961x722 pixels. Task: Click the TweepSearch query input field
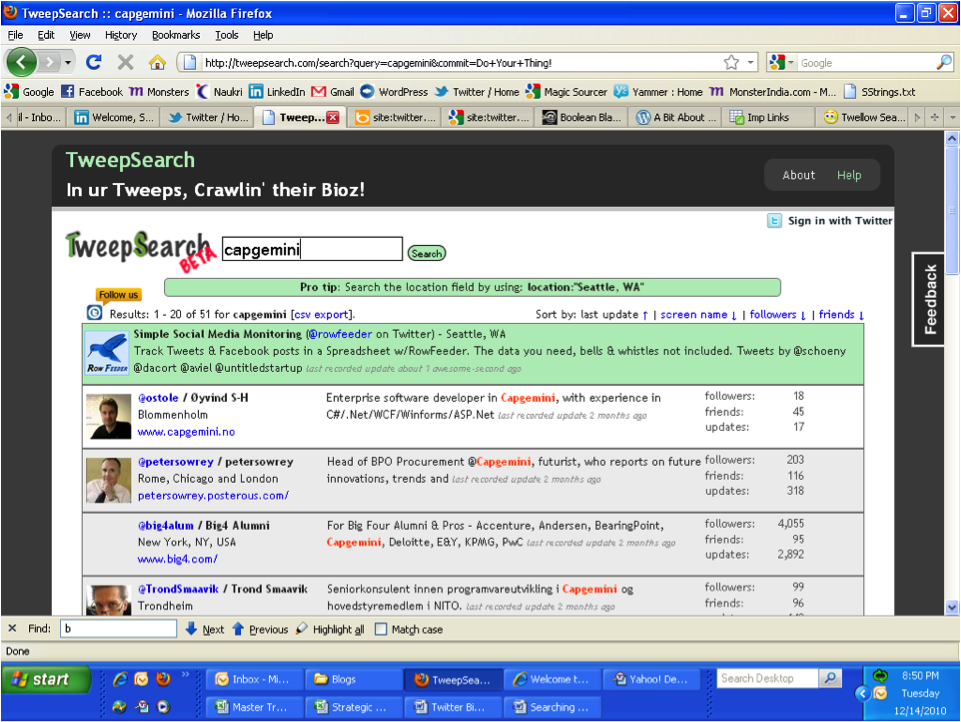(x=312, y=249)
